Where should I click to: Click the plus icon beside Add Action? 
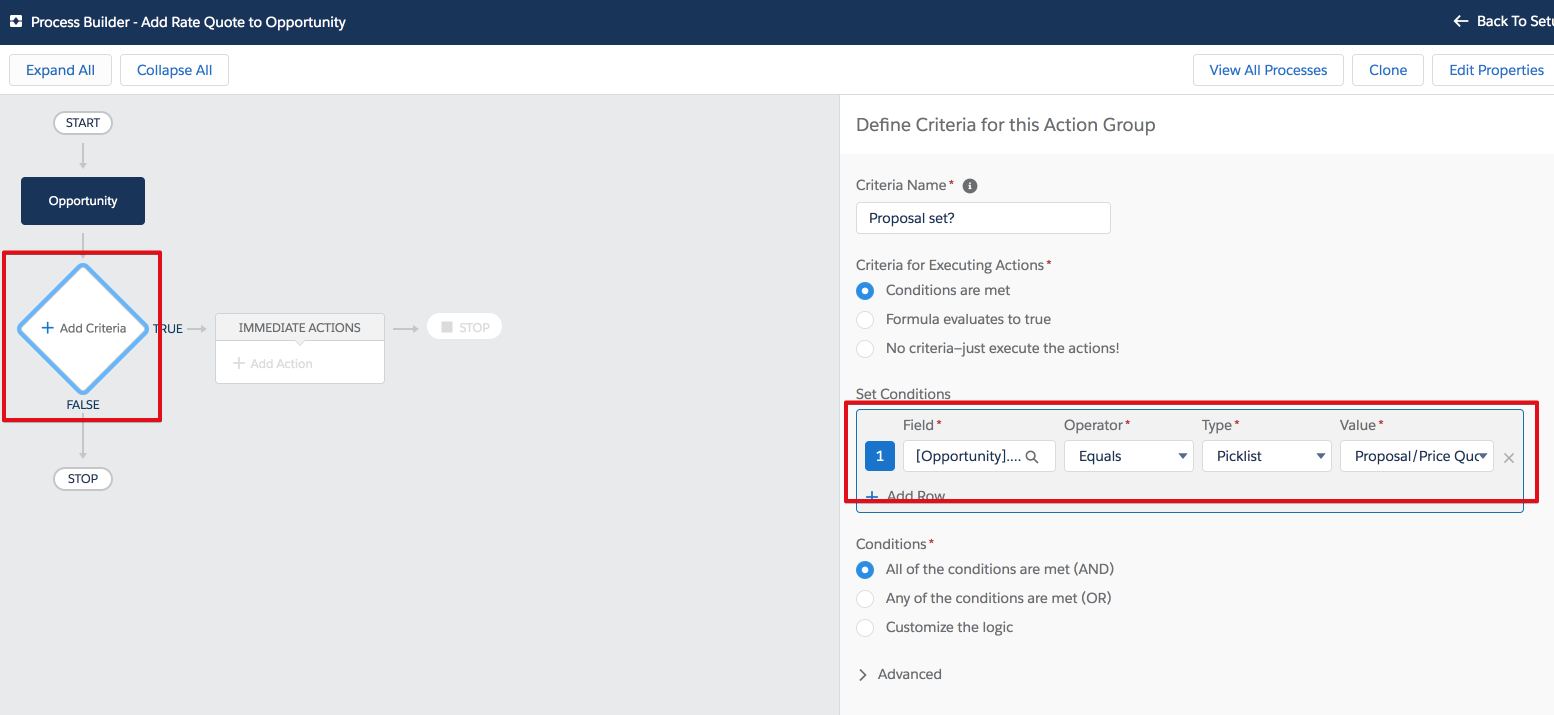[239, 364]
